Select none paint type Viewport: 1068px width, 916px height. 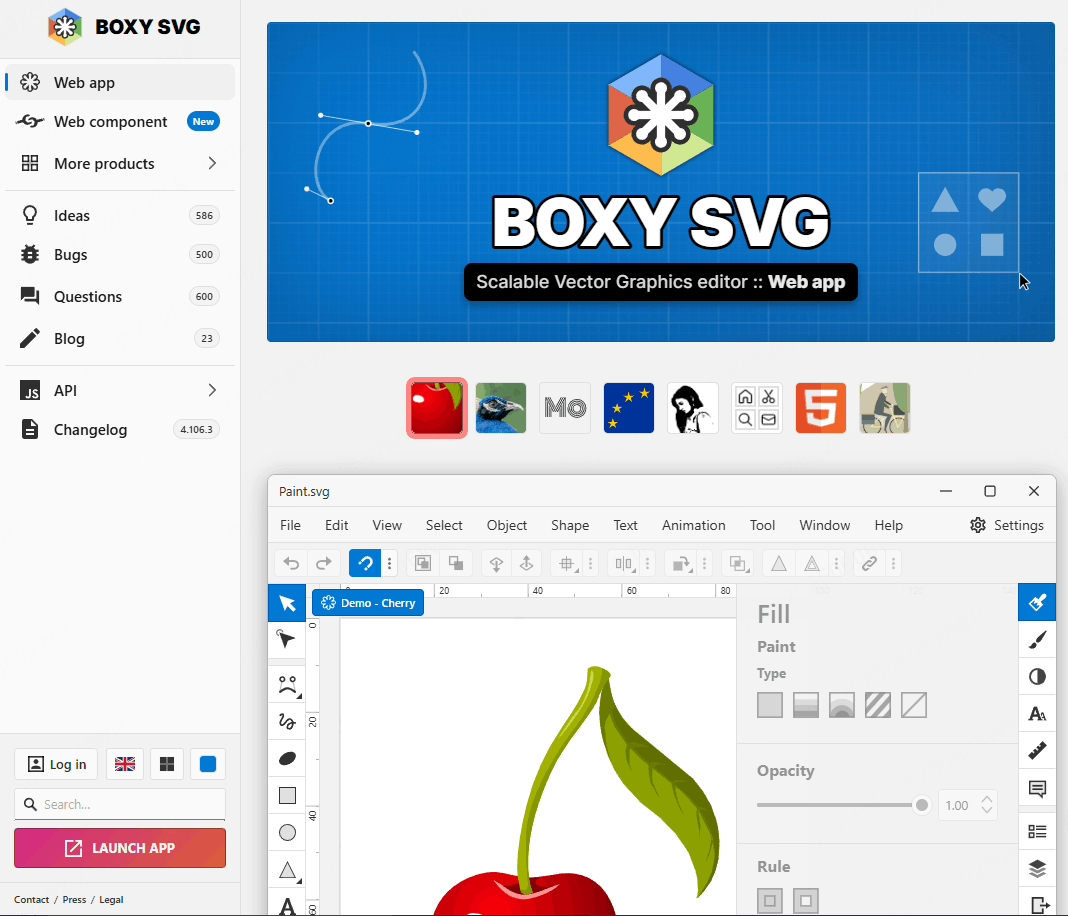tap(914, 705)
